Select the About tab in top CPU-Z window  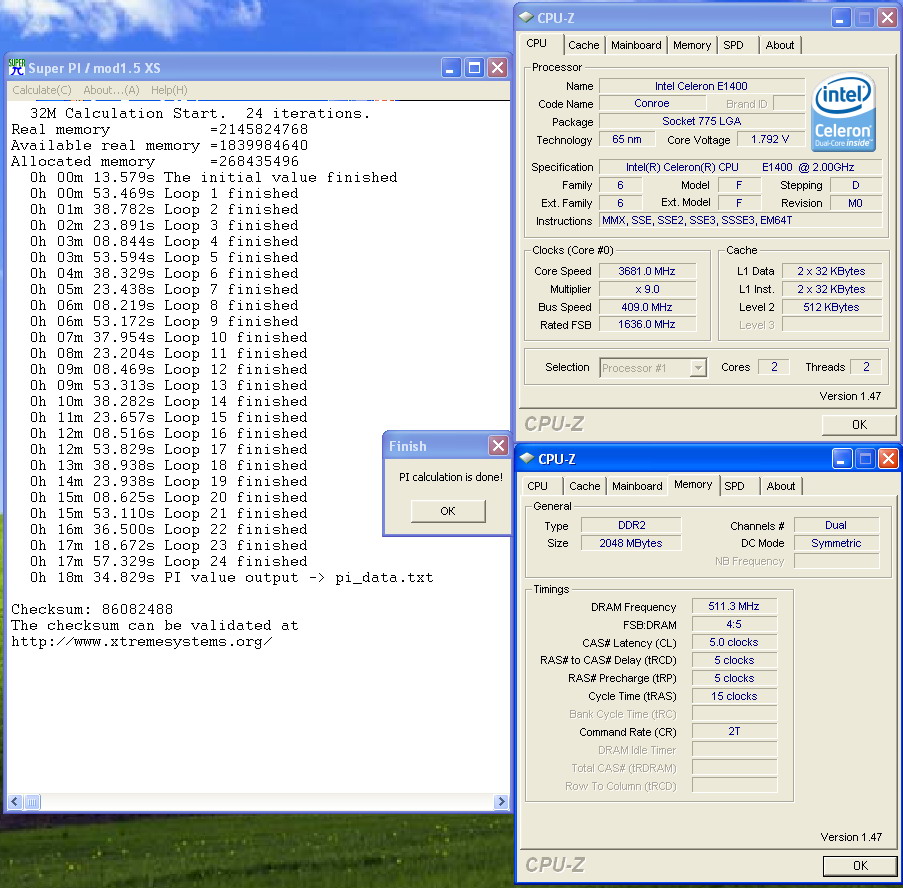coord(780,45)
